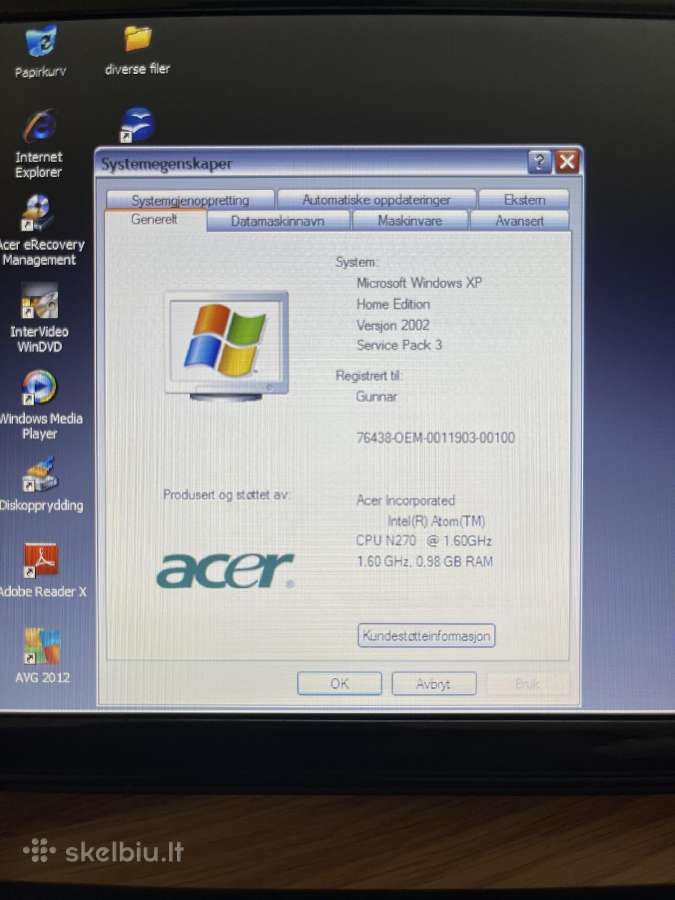Click the 'Produsert og støttet av:' label
This screenshot has width=675, height=900.
point(226,495)
